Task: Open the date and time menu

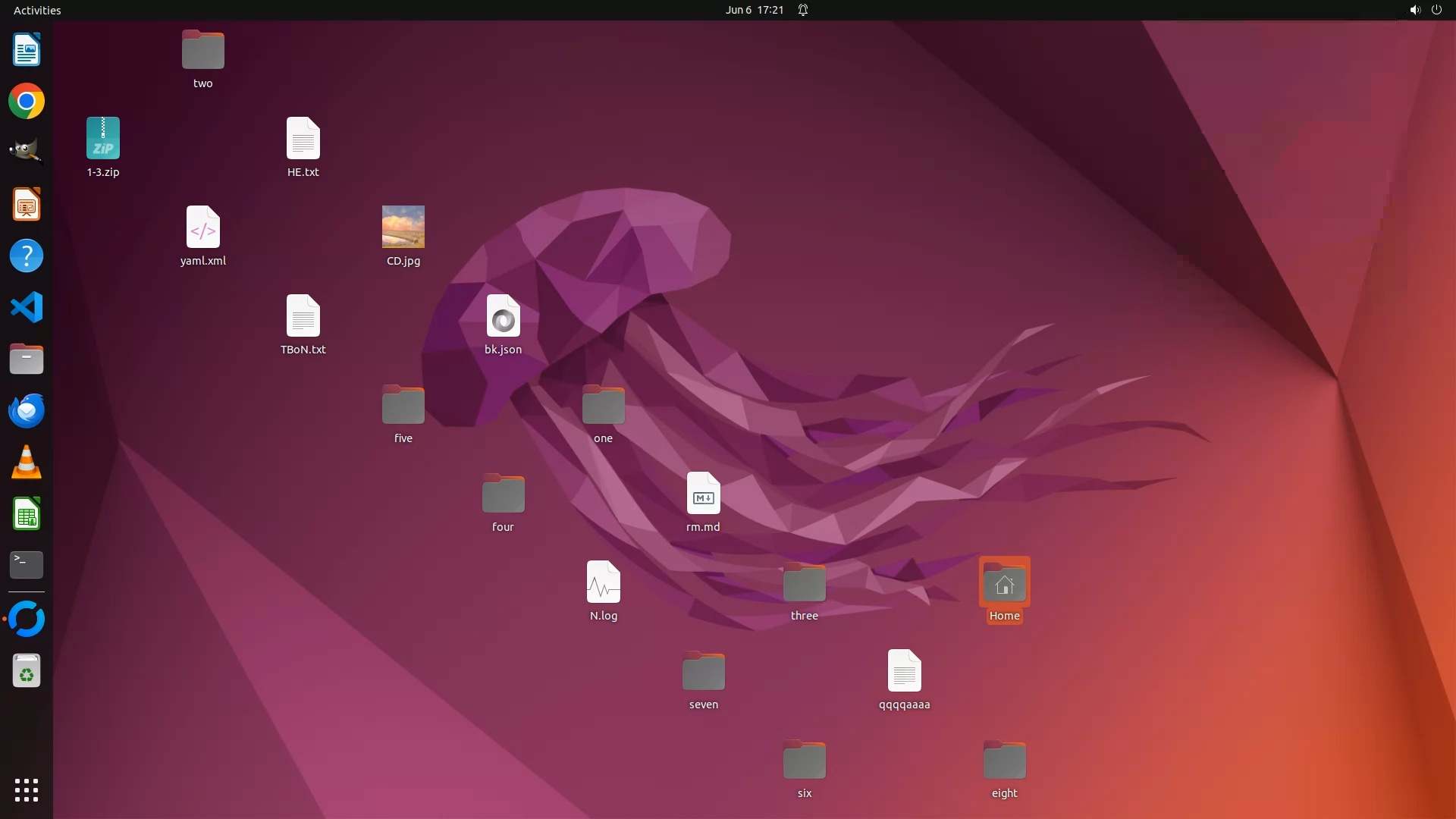Action: coord(754,10)
